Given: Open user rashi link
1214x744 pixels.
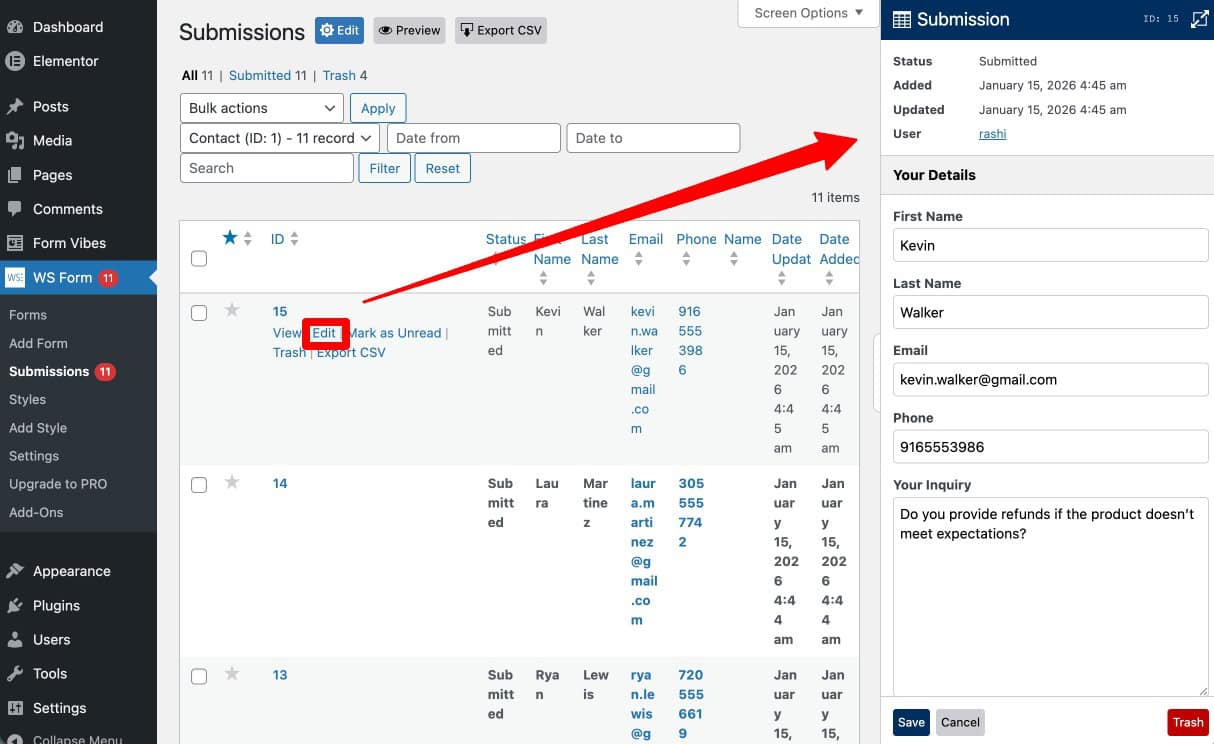Looking at the screenshot, I should point(992,133).
